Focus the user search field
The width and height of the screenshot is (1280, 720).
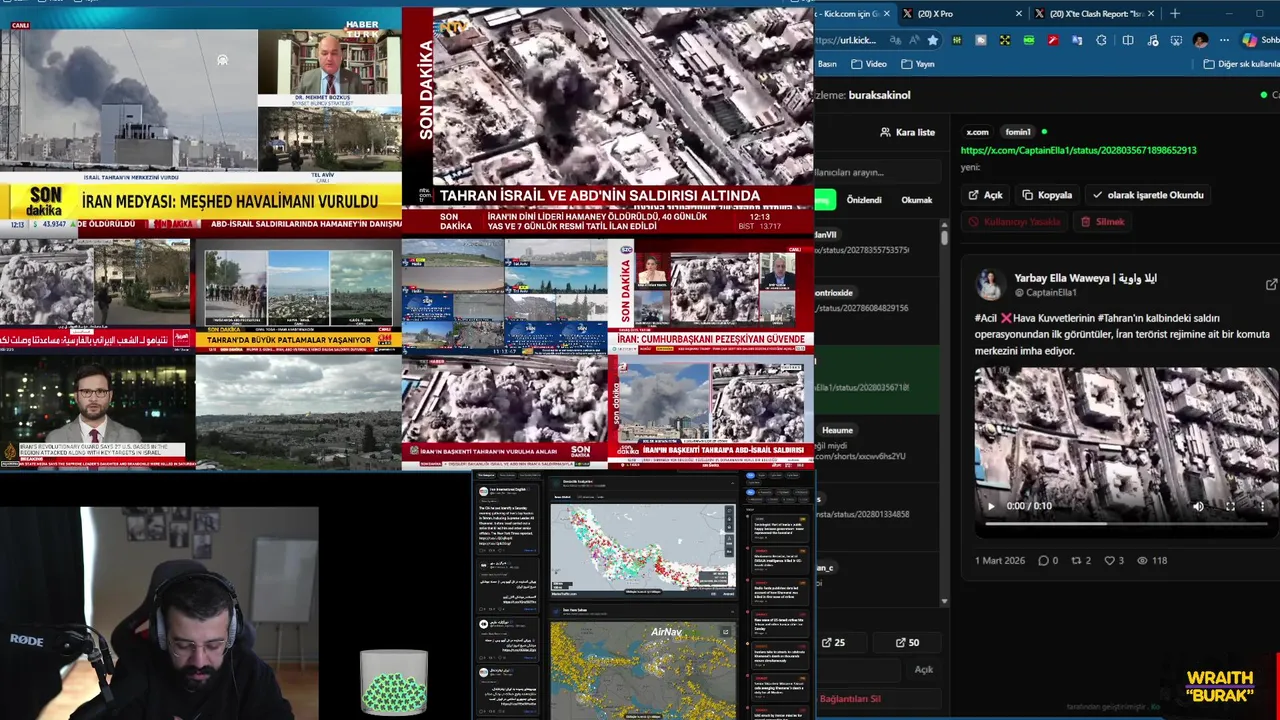pos(878,172)
